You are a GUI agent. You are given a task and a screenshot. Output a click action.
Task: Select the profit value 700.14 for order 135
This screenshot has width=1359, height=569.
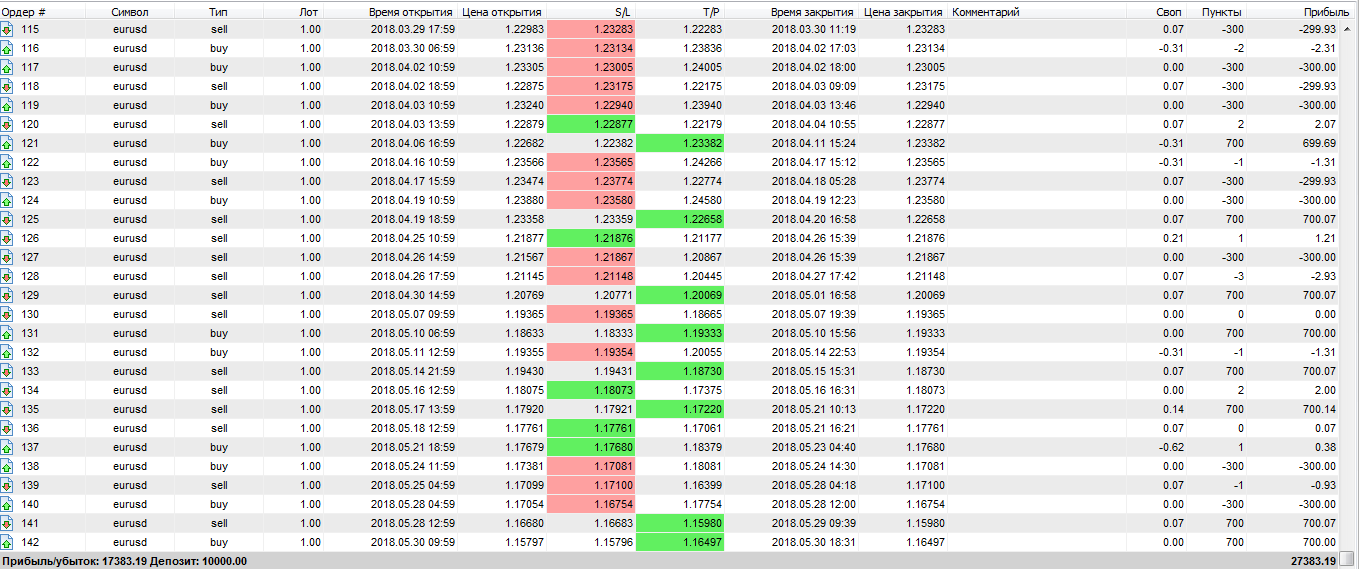coord(1313,410)
